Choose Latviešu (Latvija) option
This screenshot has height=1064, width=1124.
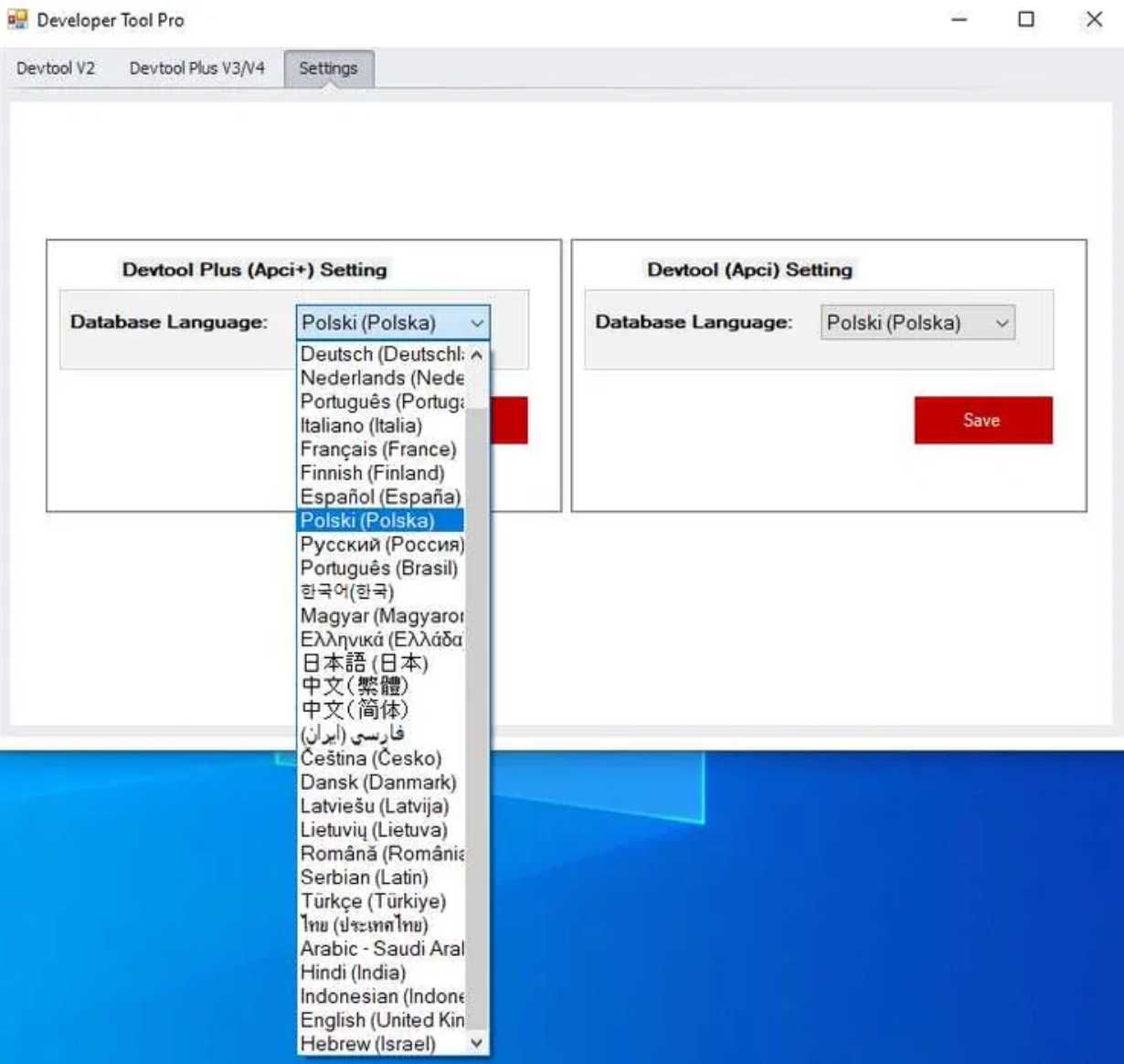point(382,805)
